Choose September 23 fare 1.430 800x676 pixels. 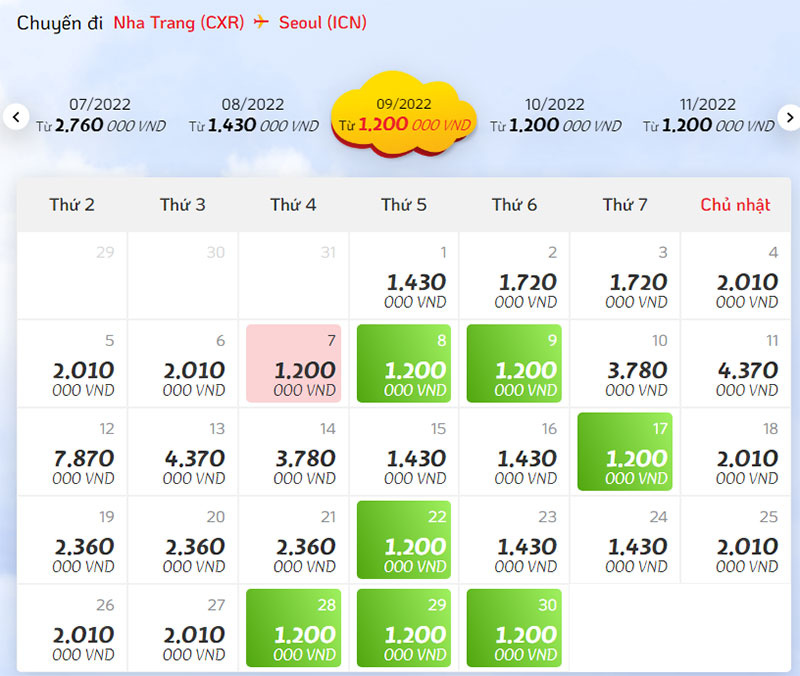514,540
